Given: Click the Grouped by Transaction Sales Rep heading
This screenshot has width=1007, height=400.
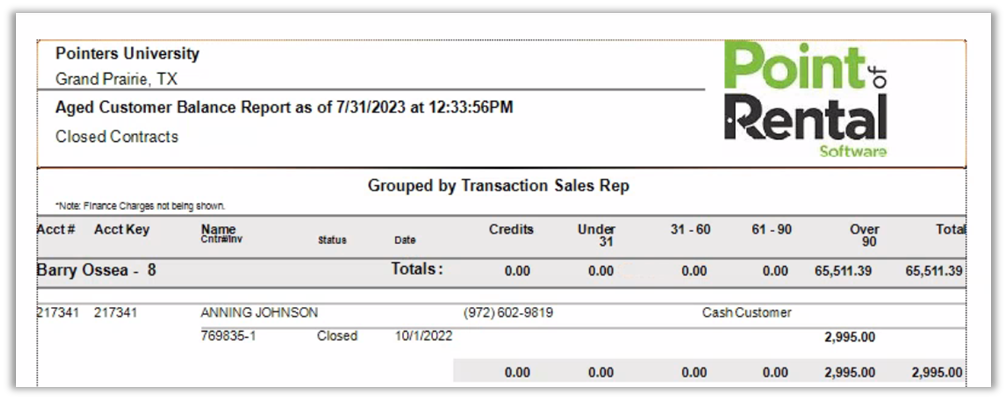Looking at the screenshot, I should point(498,186).
